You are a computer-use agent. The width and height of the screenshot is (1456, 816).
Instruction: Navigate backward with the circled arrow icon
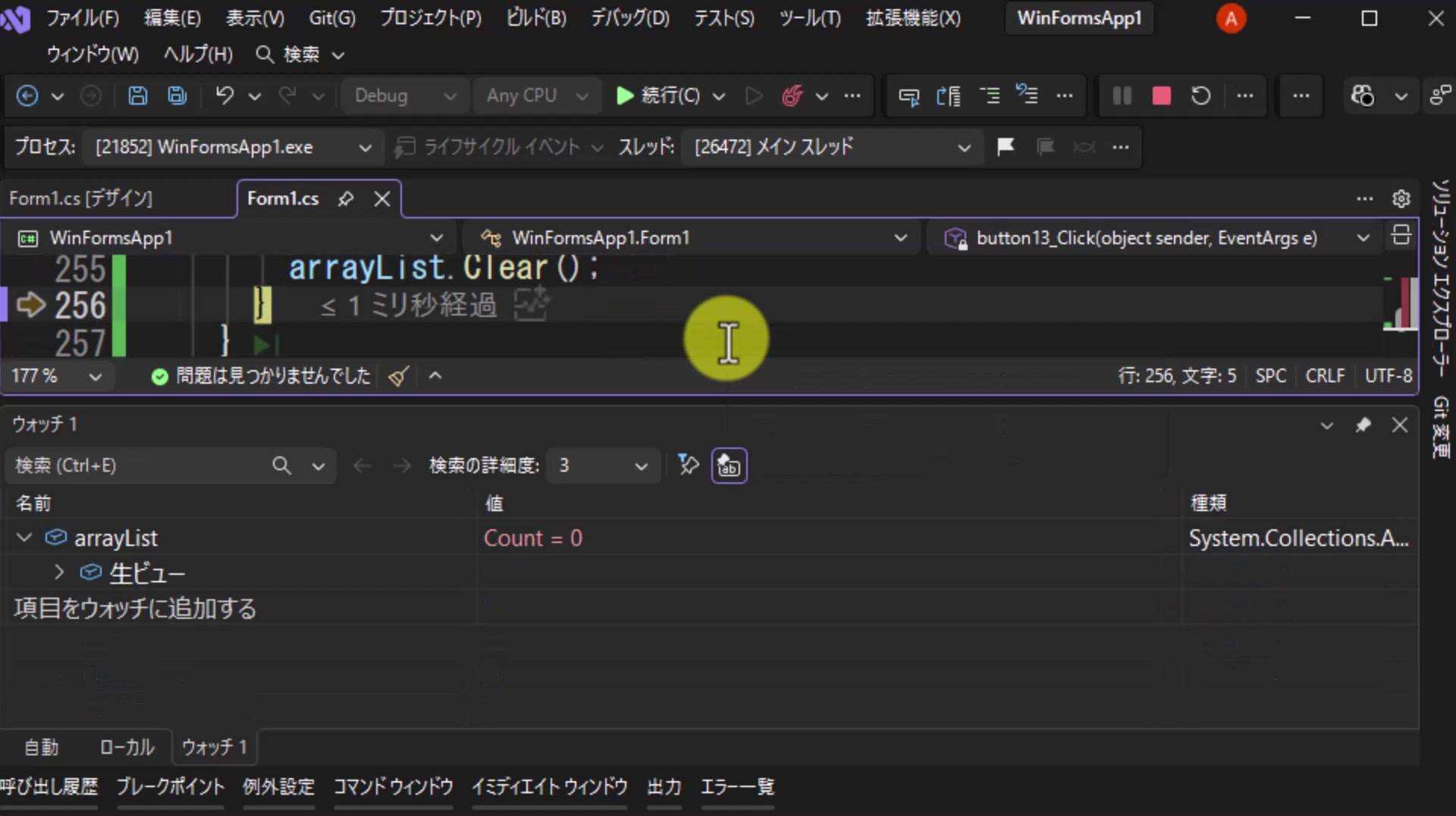pyautogui.click(x=27, y=96)
